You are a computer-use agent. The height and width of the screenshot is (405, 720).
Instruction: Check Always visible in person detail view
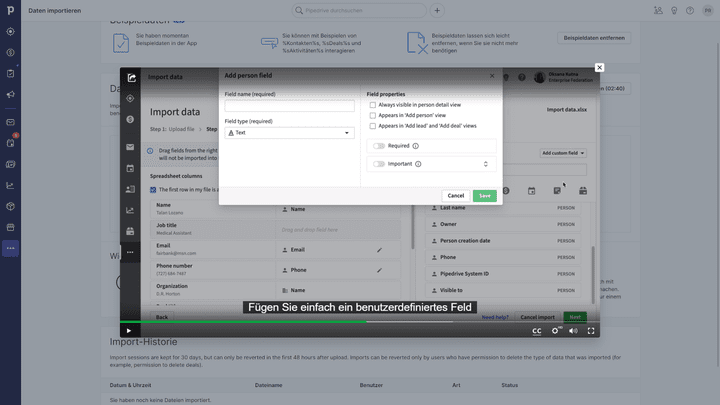point(372,105)
